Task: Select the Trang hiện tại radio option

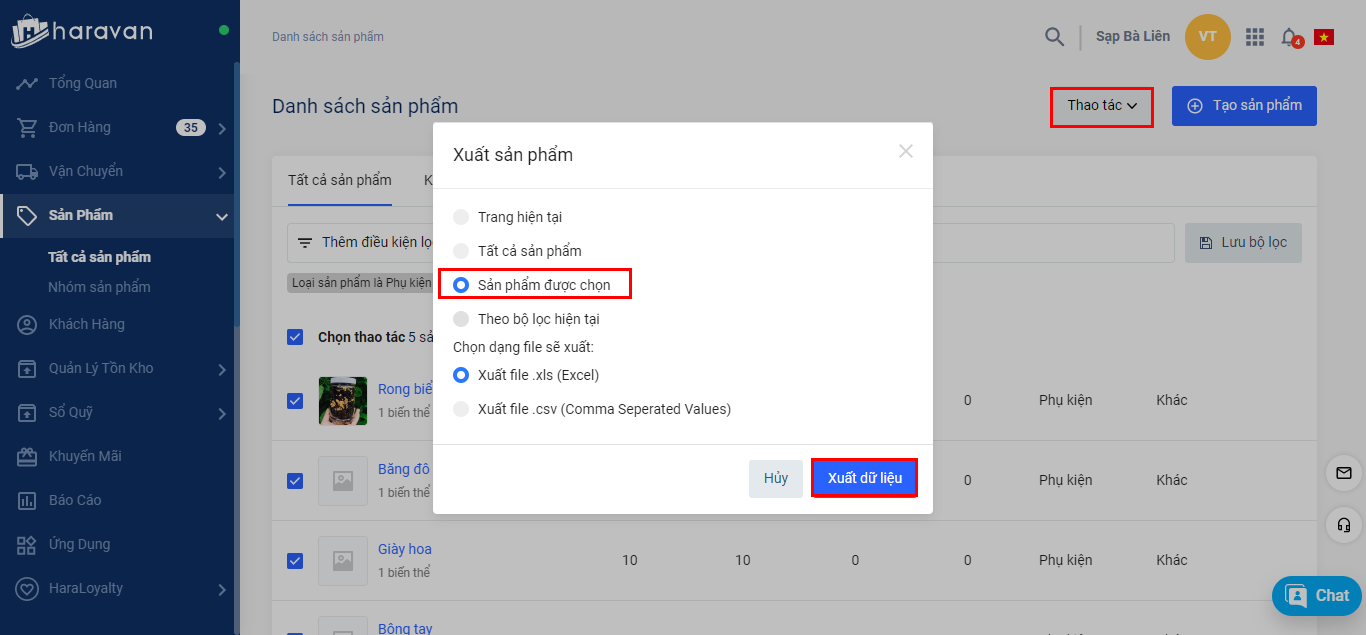Action: click(461, 217)
